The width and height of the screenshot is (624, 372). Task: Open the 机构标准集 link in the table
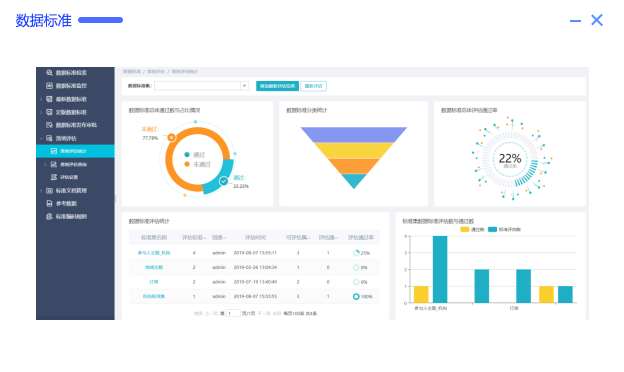(x=154, y=296)
